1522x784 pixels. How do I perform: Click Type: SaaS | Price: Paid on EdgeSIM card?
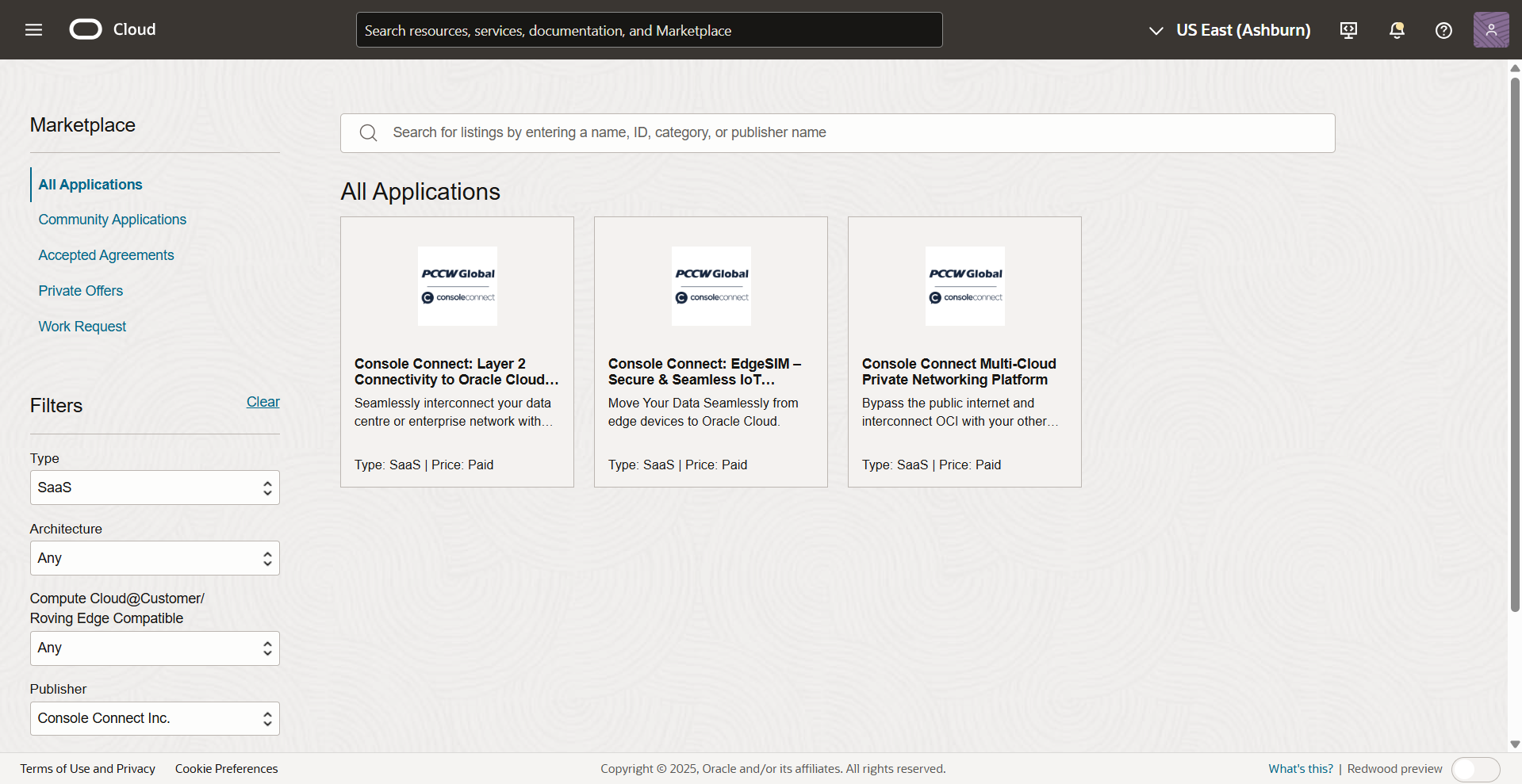pyautogui.click(x=677, y=465)
